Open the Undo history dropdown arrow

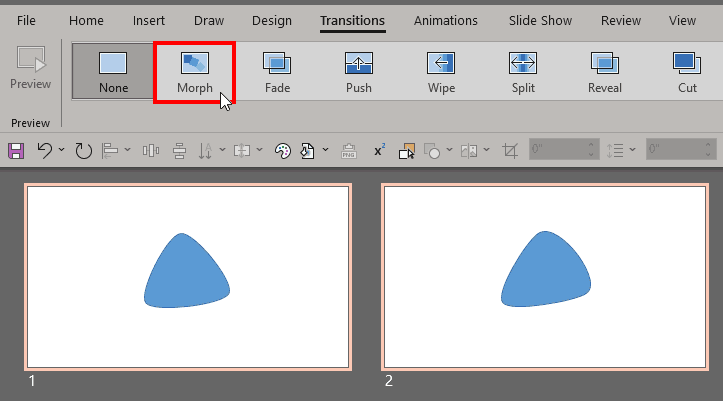pyautogui.click(x=62, y=151)
